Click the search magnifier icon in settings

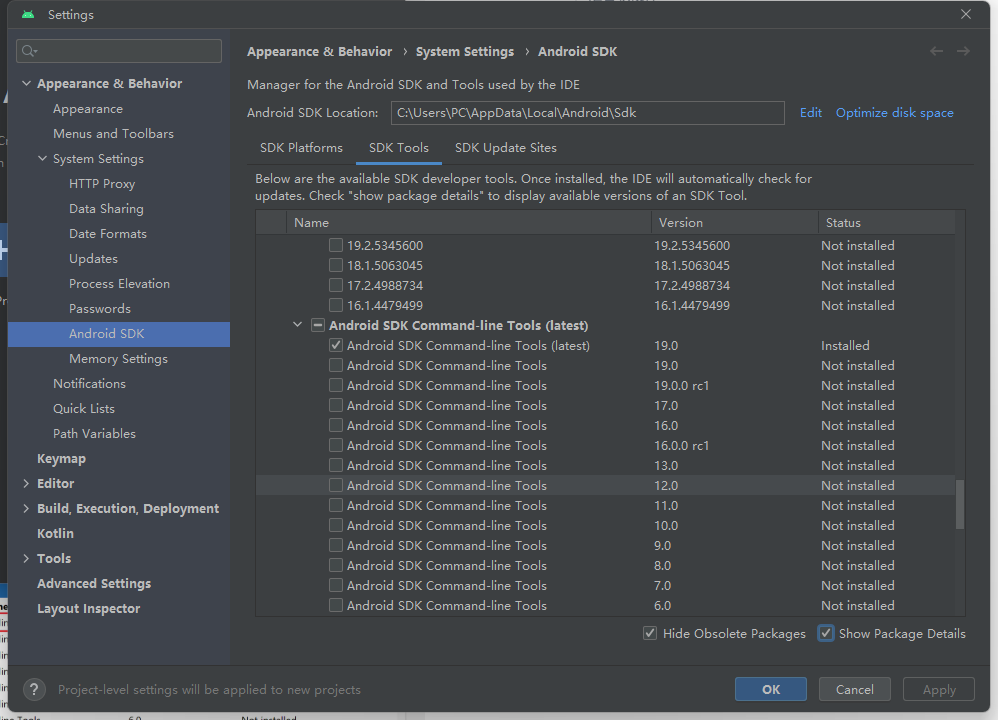(x=29, y=51)
